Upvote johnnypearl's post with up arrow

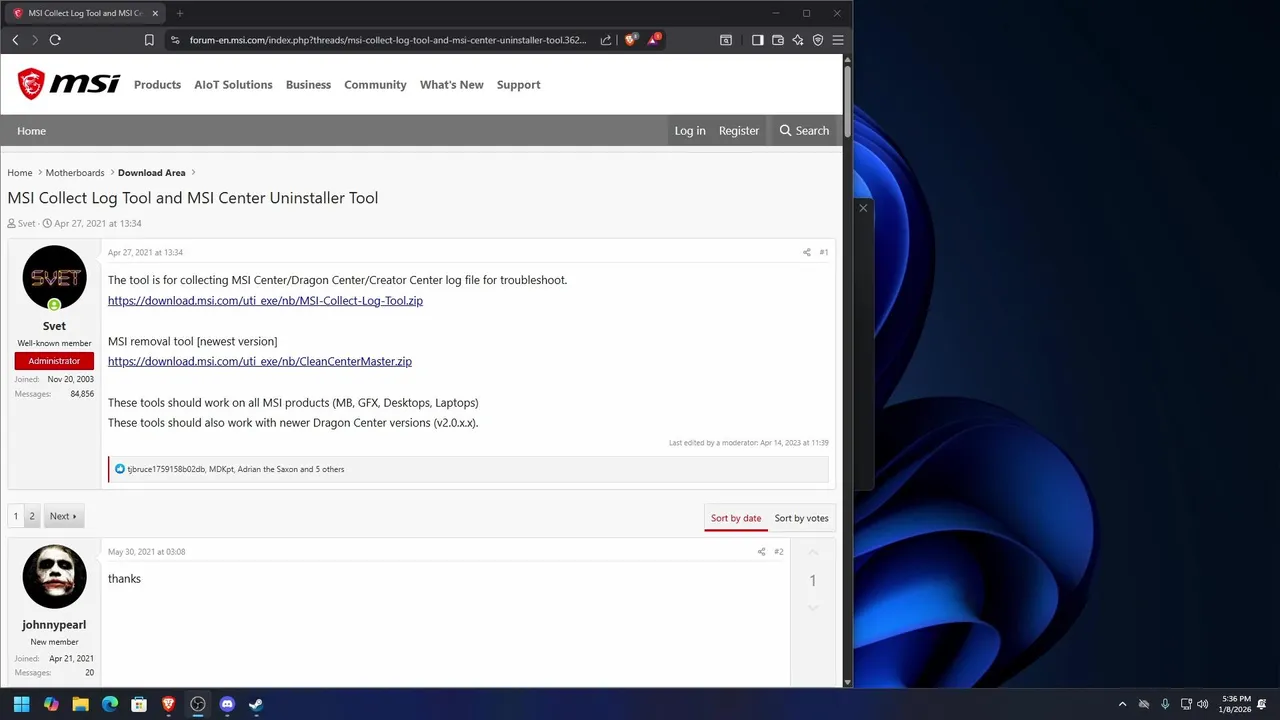point(813,553)
